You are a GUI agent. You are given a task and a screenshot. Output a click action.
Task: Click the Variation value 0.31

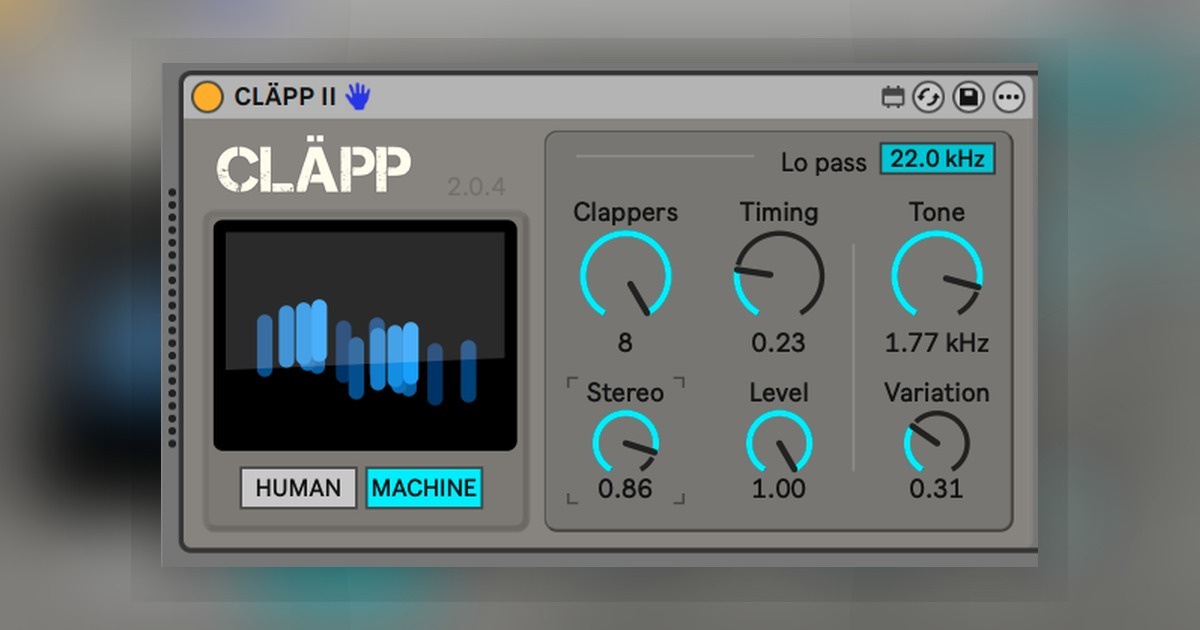(937, 489)
